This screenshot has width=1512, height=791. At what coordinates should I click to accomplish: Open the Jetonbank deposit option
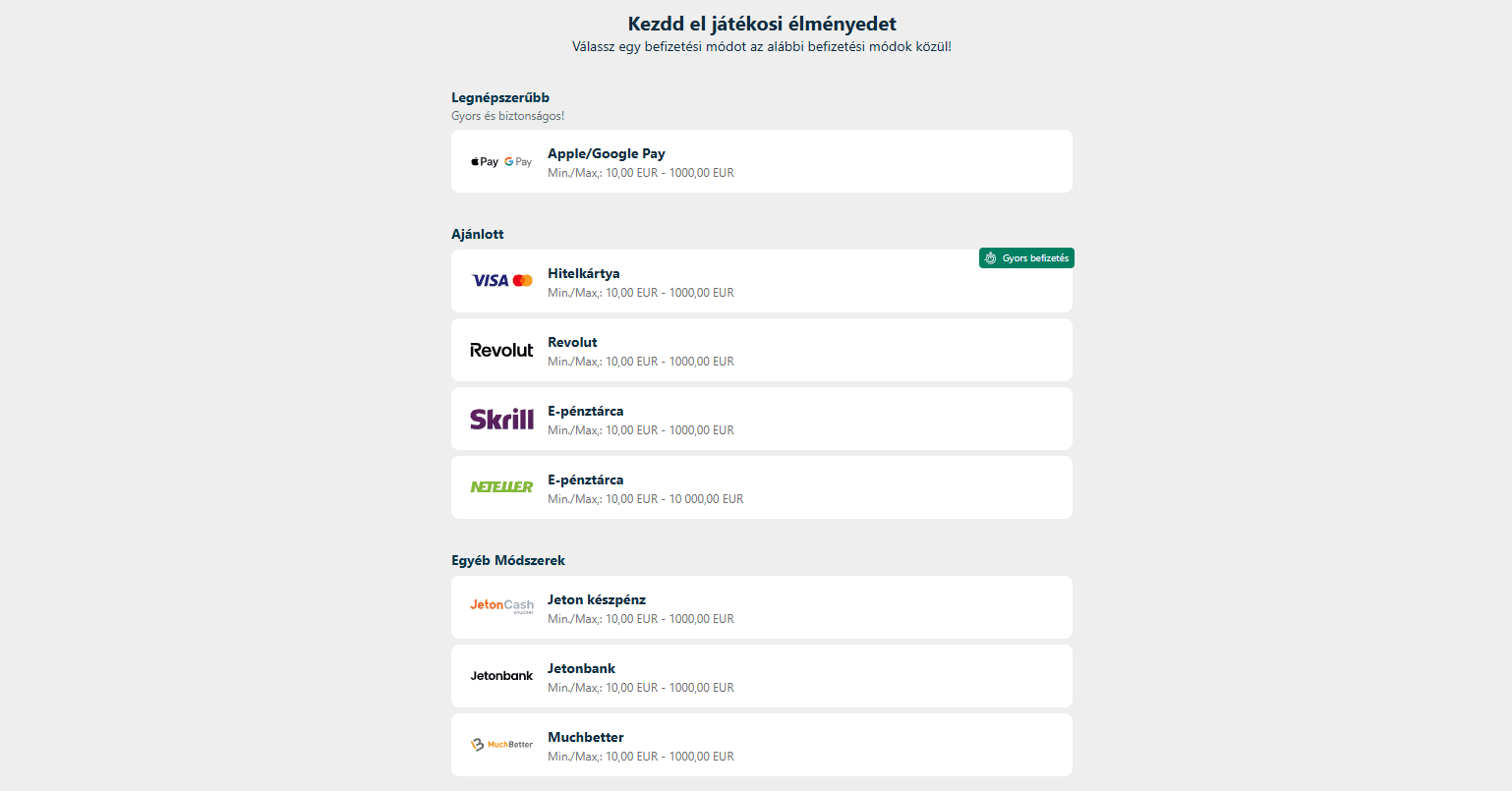581,669
